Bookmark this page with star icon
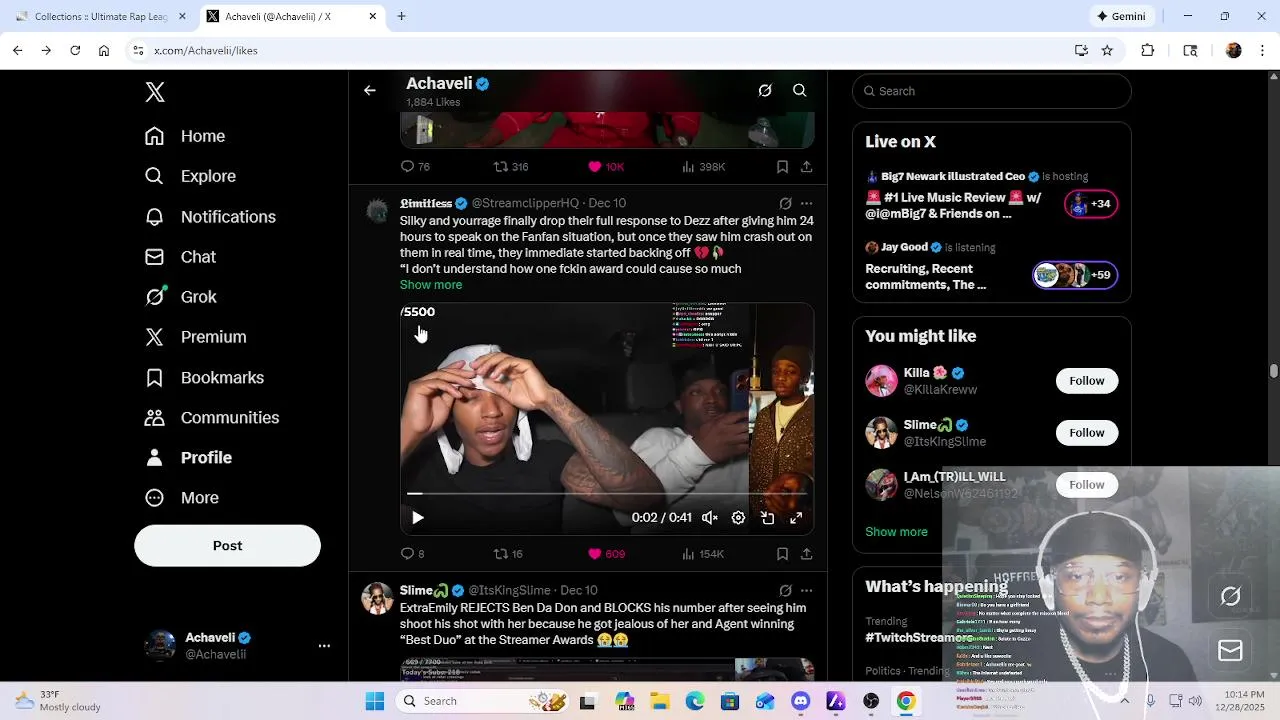The width and height of the screenshot is (1280, 720). pyautogui.click(x=1107, y=50)
